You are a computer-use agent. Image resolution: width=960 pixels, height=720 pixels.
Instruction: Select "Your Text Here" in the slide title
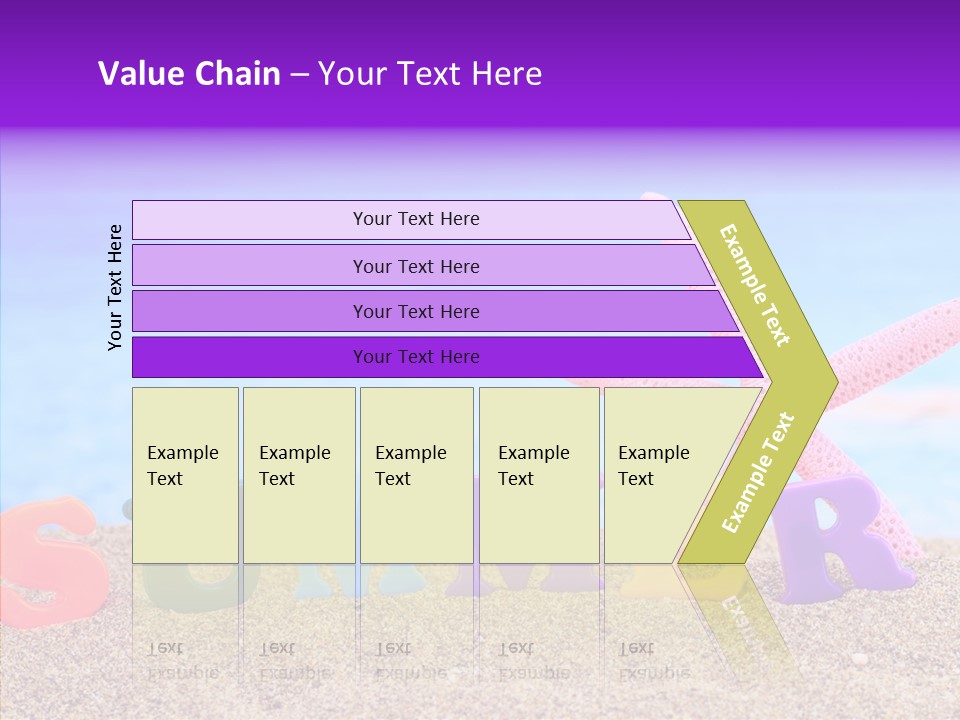(x=430, y=74)
